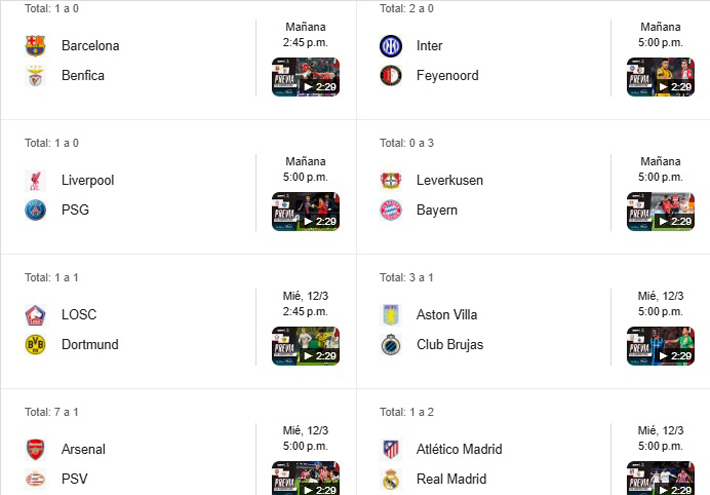Click the Real Madrid crest
Image resolution: width=710 pixels, height=495 pixels.
click(x=391, y=479)
